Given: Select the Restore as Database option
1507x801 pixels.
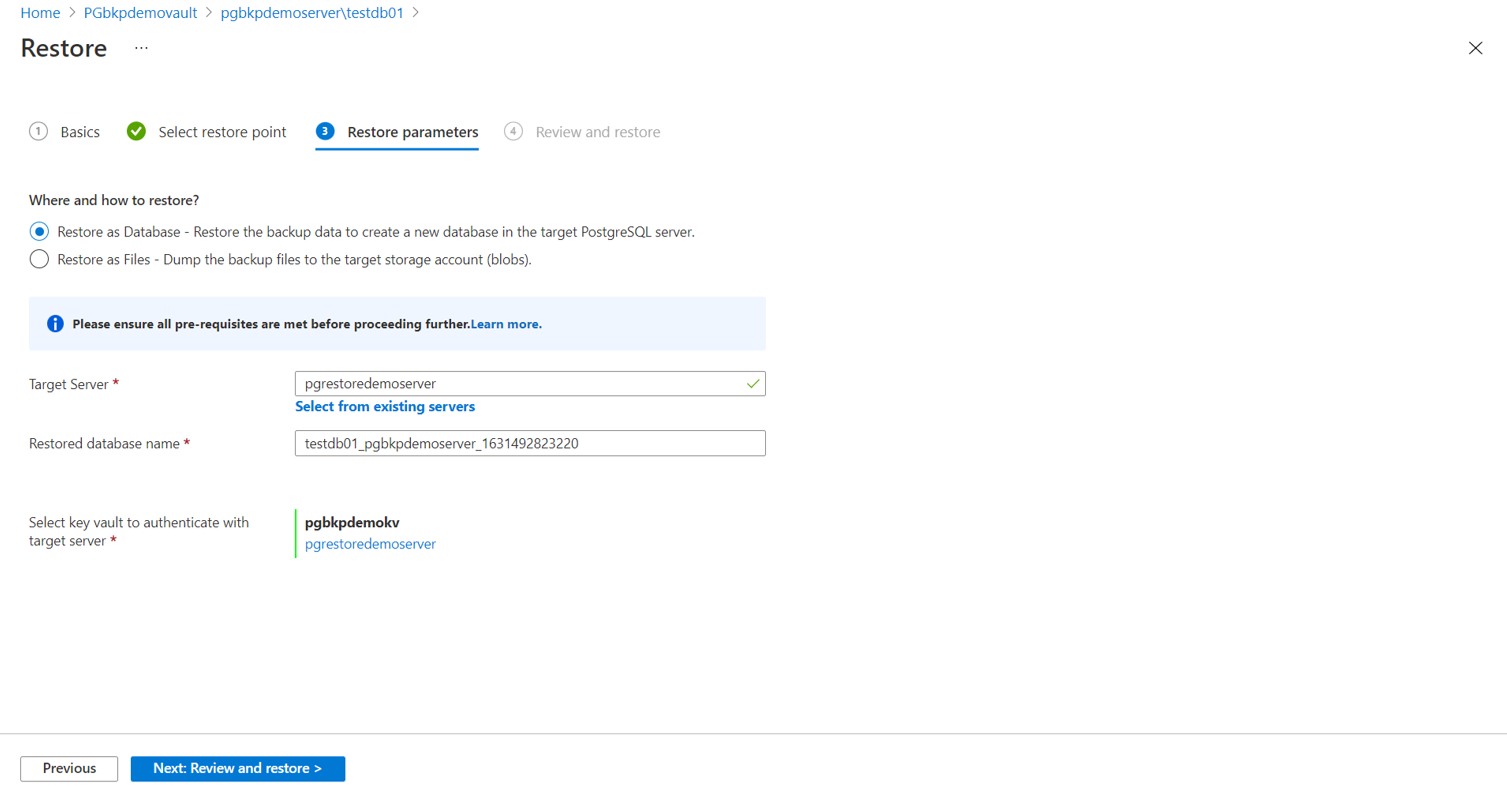Looking at the screenshot, I should (38, 230).
